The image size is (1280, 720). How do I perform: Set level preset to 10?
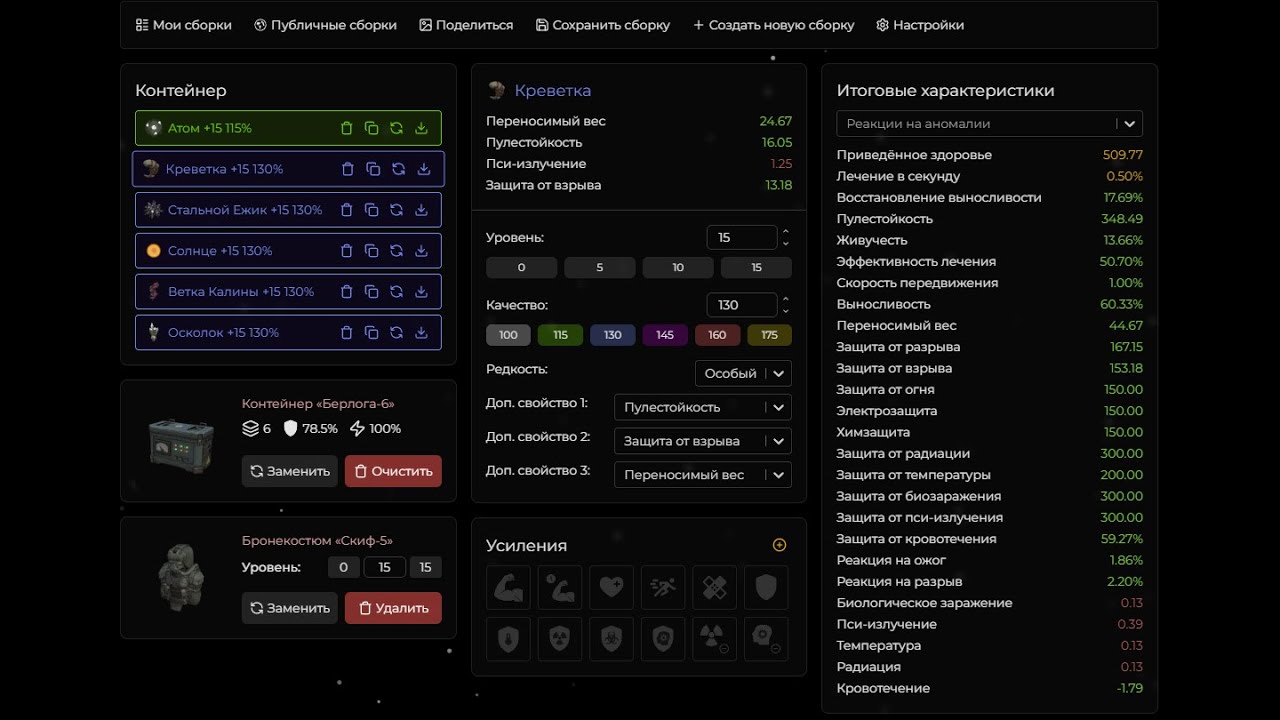pyautogui.click(x=678, y=268)
